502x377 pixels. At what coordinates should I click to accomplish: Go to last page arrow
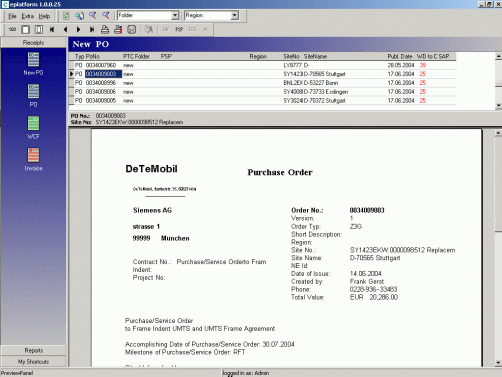tap(92, 30)
